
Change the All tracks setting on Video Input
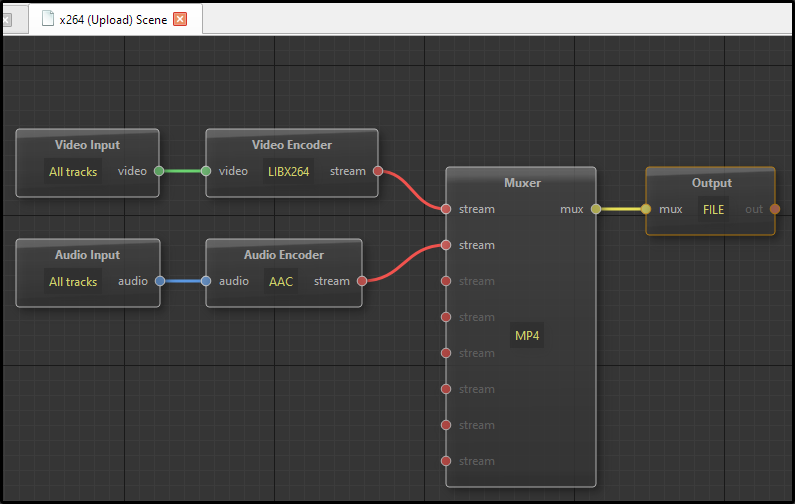(x=74, y=171)
